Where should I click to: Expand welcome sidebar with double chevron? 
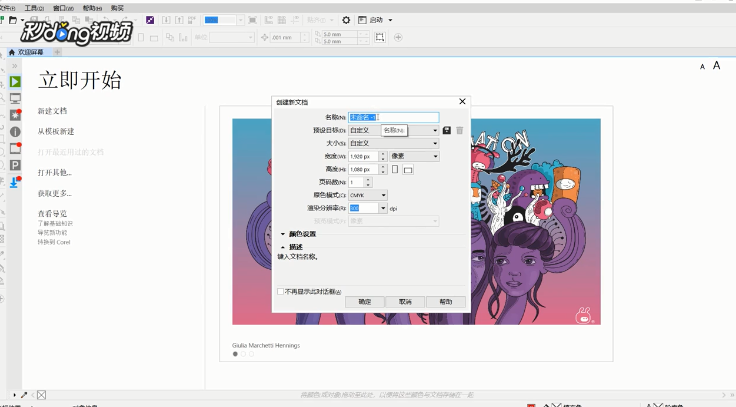point(15,66)
